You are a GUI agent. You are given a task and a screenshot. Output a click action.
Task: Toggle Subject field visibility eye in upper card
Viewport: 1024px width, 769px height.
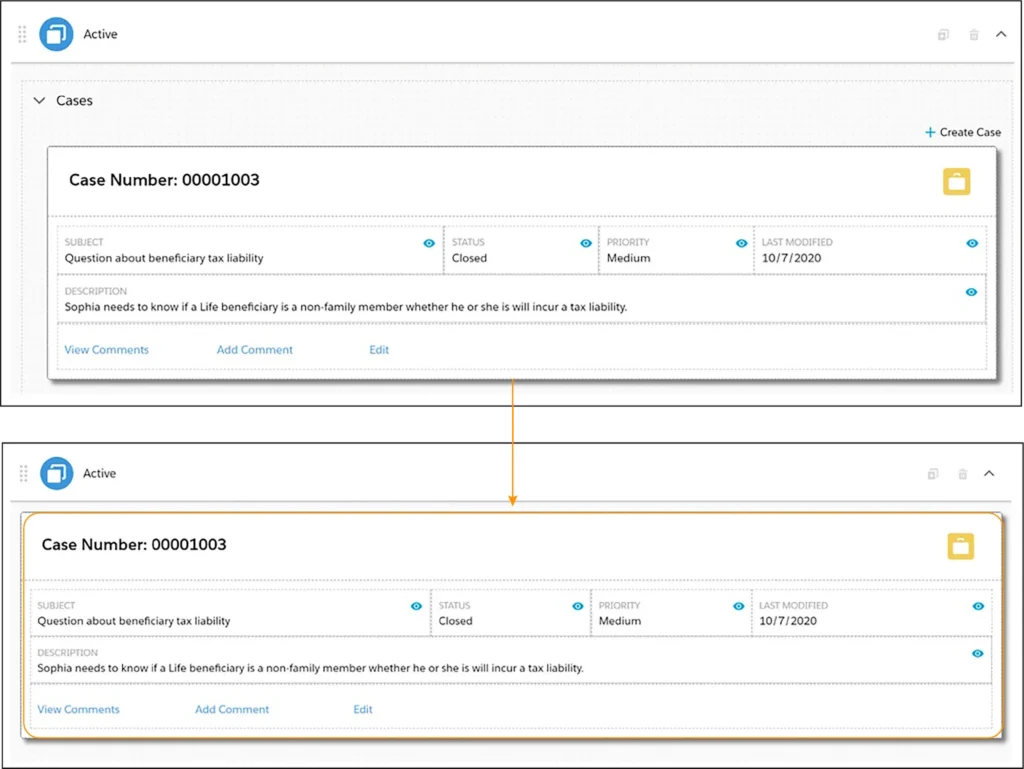(x=429, y=243)
